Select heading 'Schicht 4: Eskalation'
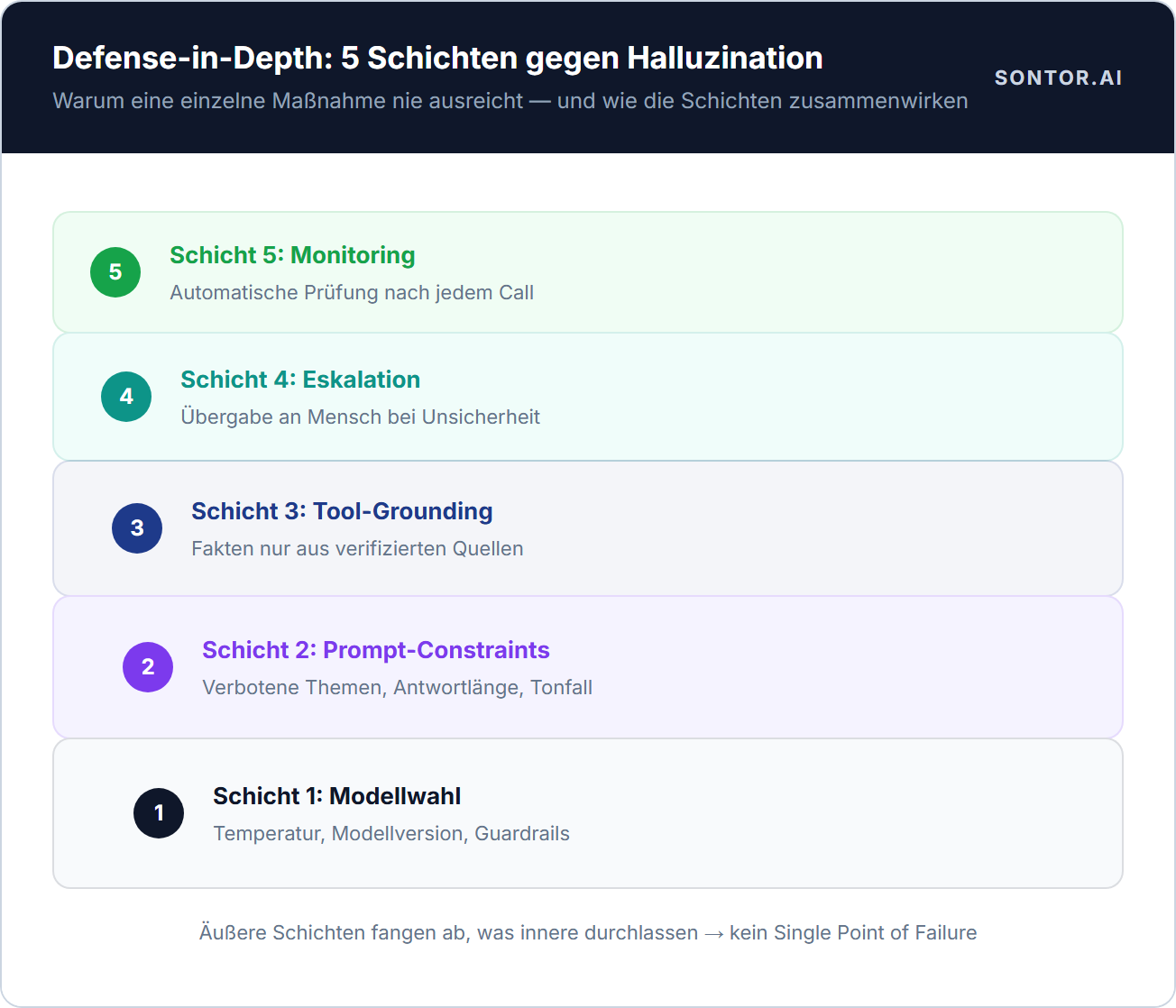Screen dimensions: 1176x1008 (300, 380)
